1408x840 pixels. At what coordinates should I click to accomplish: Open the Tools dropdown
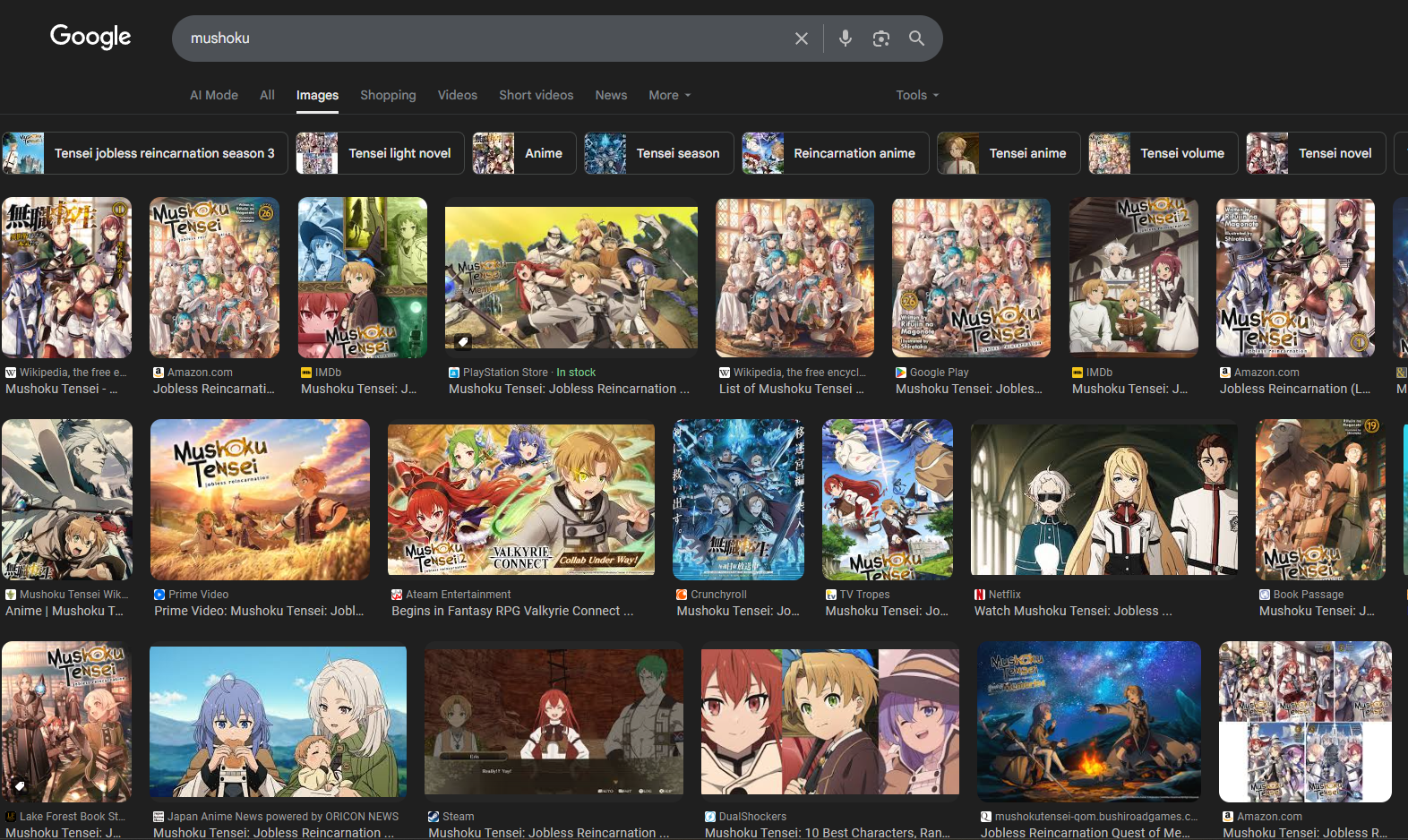click(917, 95)
